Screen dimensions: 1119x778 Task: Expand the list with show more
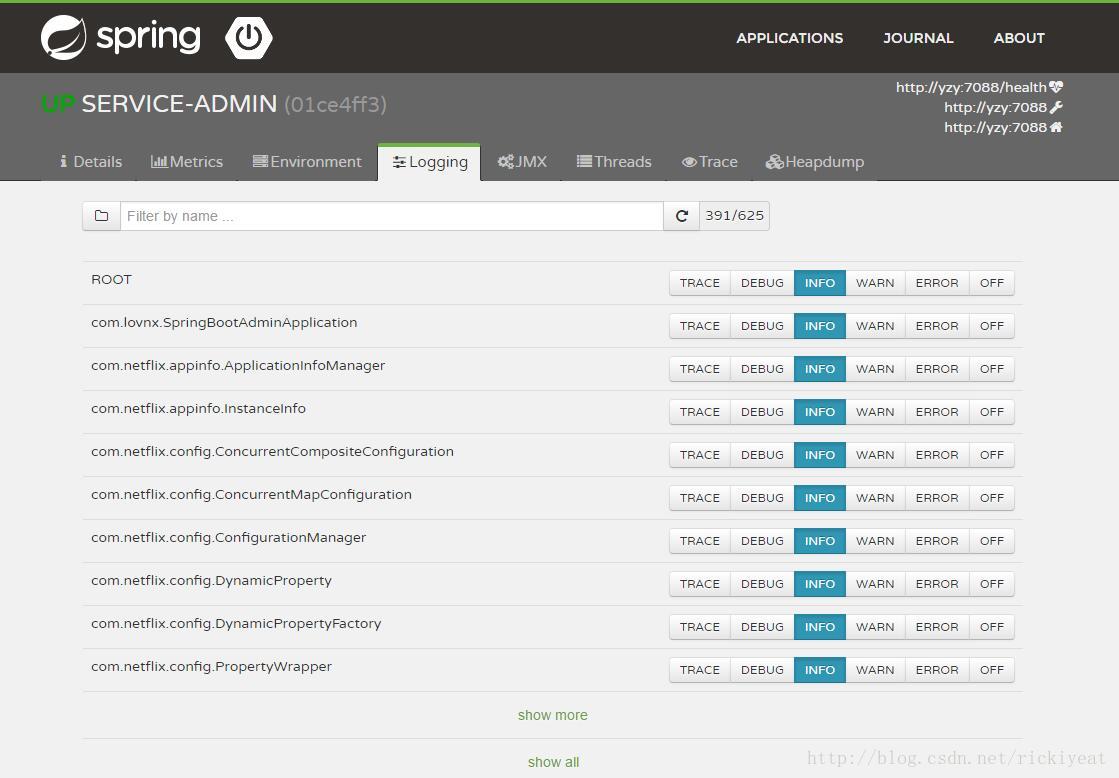tap(552, 714)
